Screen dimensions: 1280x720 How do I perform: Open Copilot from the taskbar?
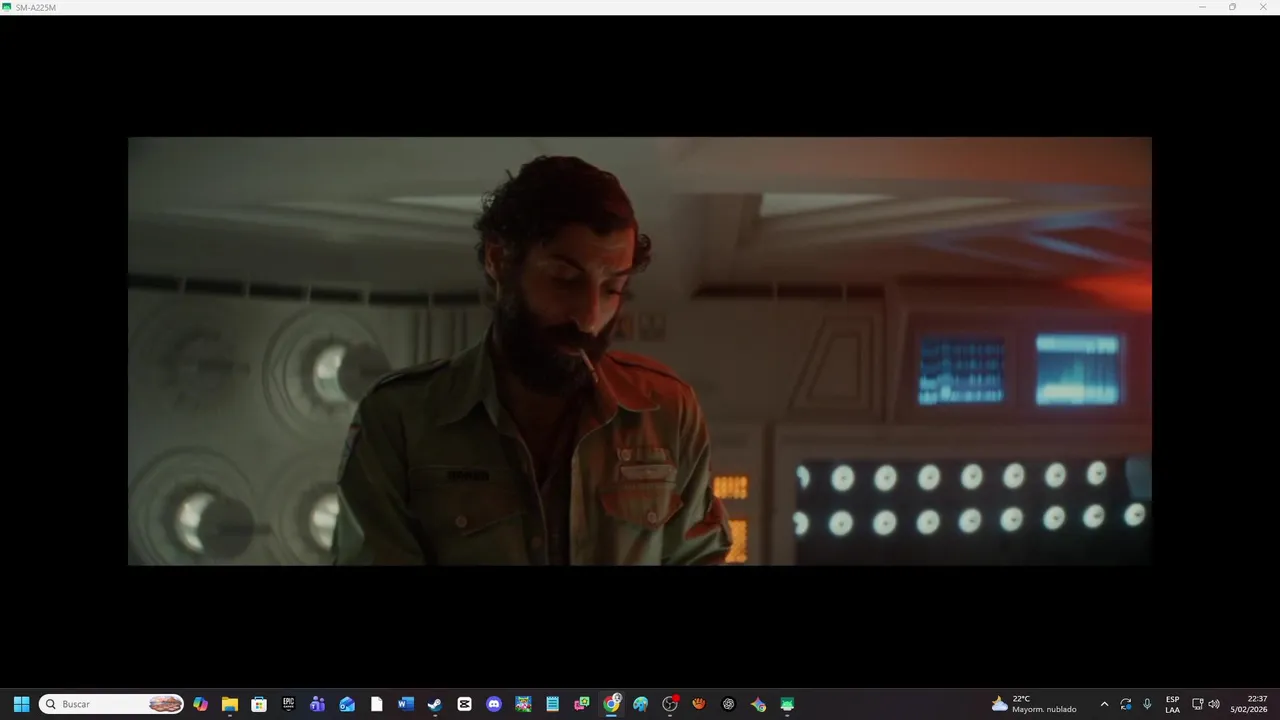coord(200,704)
